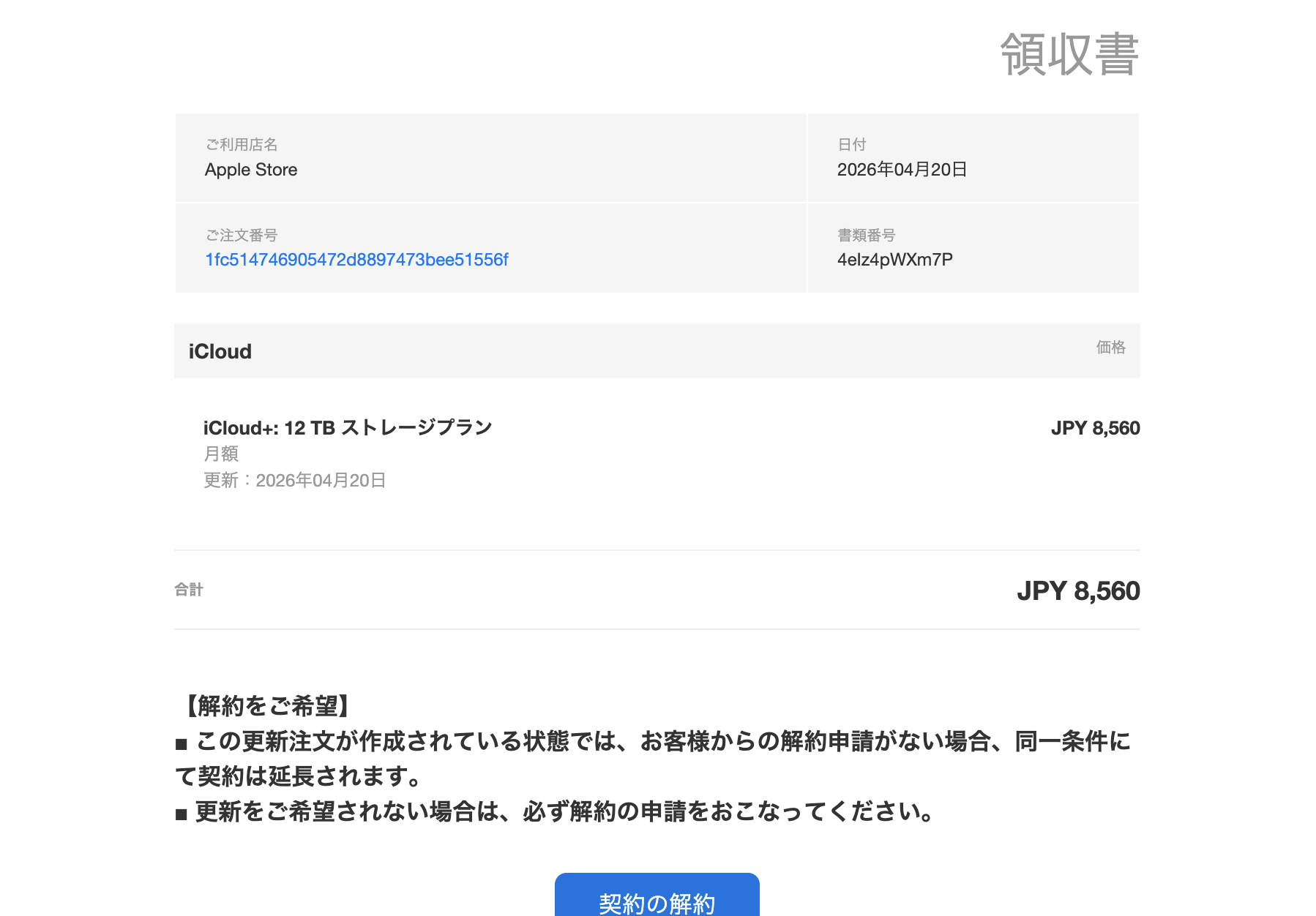The height and width of the screenshot is (916, 1316).
Task: Select the document number 4eIz4pWXm7P
Action: pyautogui.click(x=894, y=260)
